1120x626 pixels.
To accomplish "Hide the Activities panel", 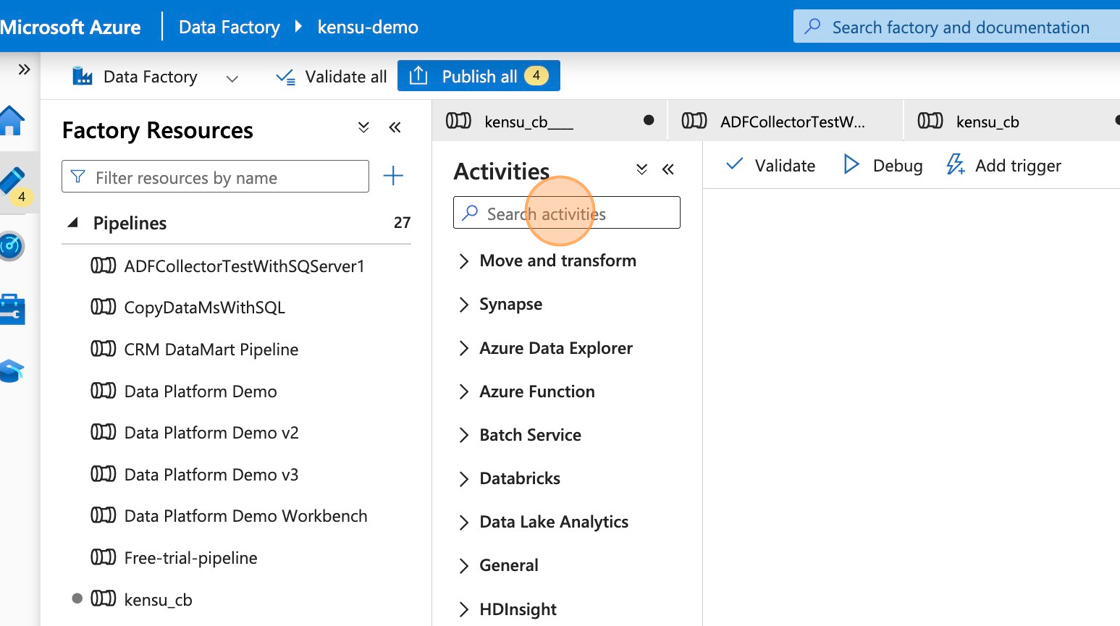I will click(x=668, y=169).
